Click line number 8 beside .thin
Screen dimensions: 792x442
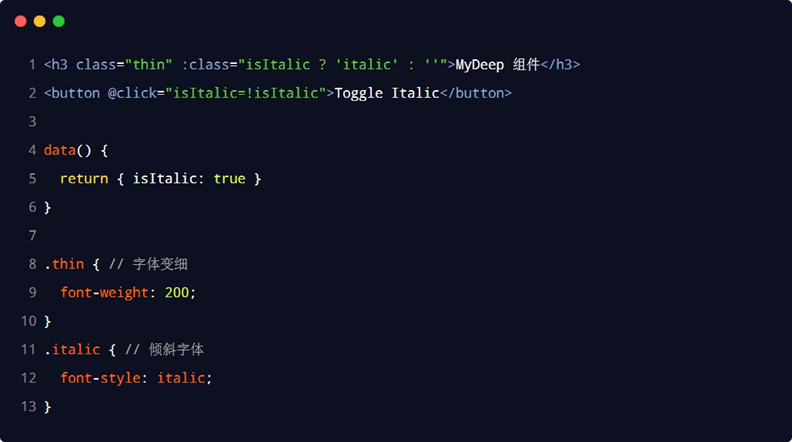point(32,264)
